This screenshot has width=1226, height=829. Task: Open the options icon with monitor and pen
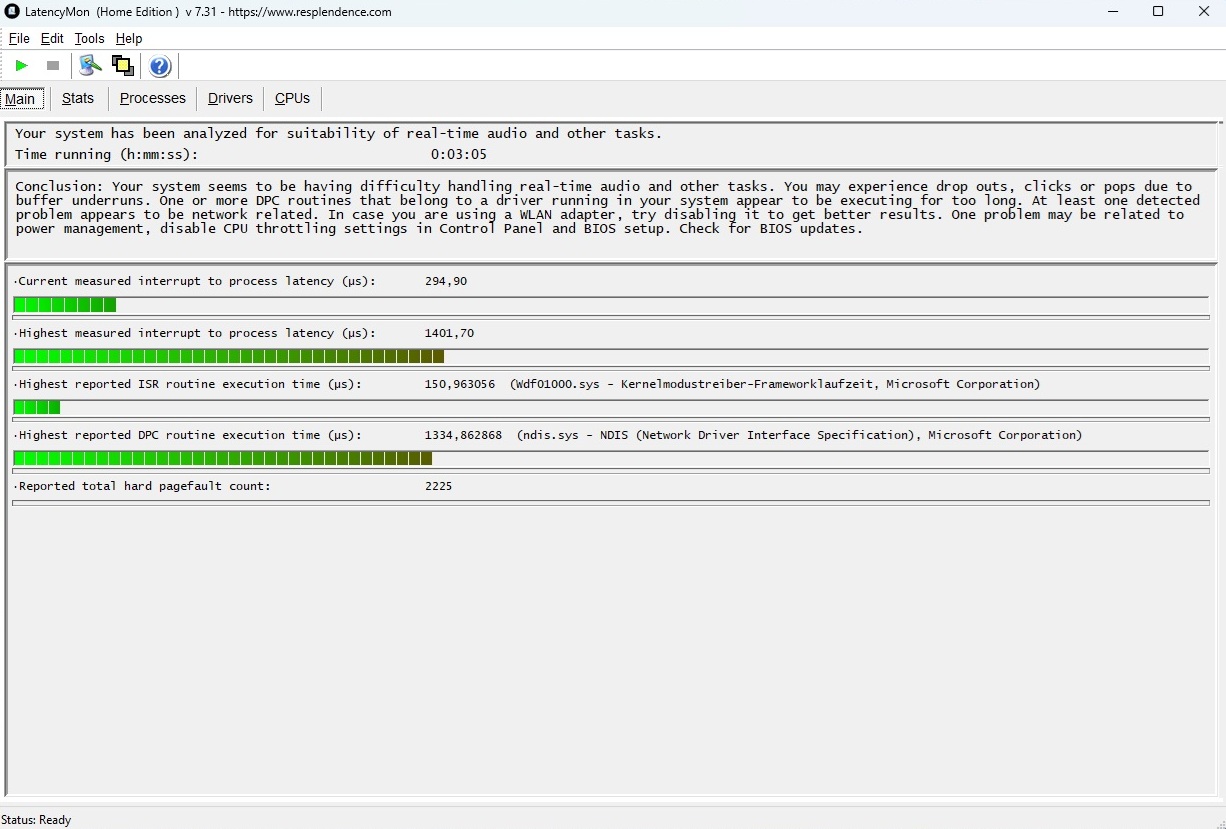[91, 66]
